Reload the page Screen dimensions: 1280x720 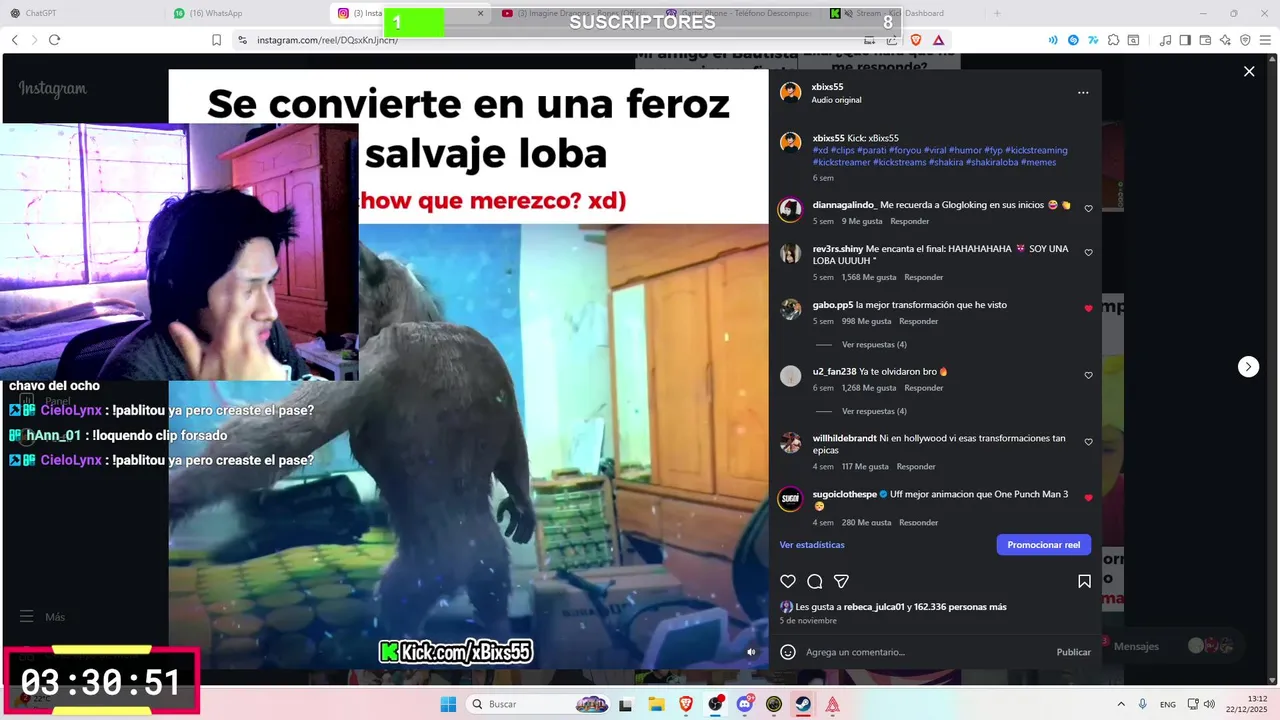tap(54, 40)
